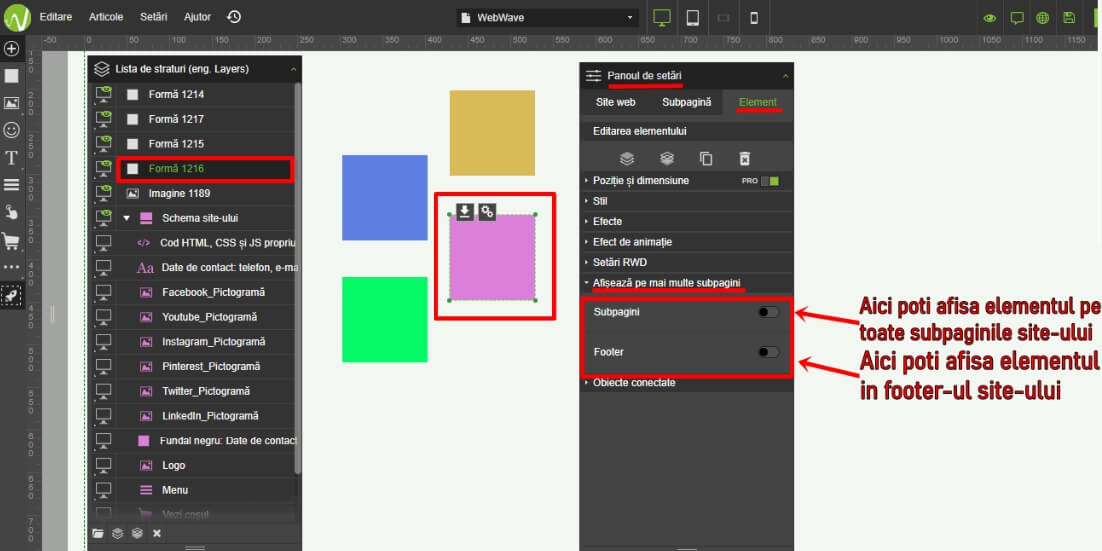1102x551 pixels.
Task: Switch to tablet view icon
Action: click(692, 17)
